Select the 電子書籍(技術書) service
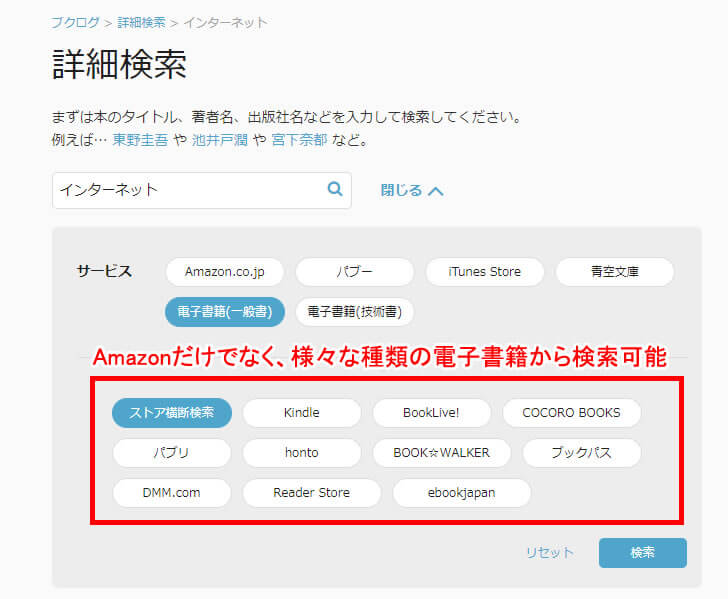 (355, 312)
